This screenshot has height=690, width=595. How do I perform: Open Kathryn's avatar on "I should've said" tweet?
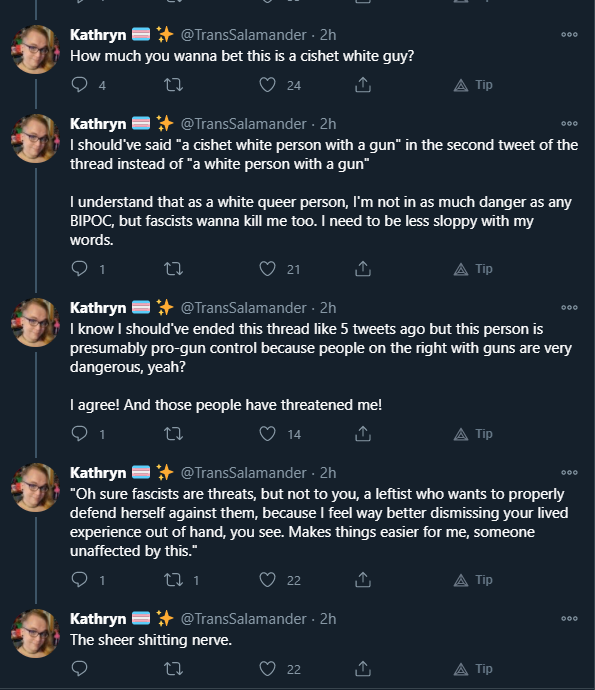click(x=35, y=138)
